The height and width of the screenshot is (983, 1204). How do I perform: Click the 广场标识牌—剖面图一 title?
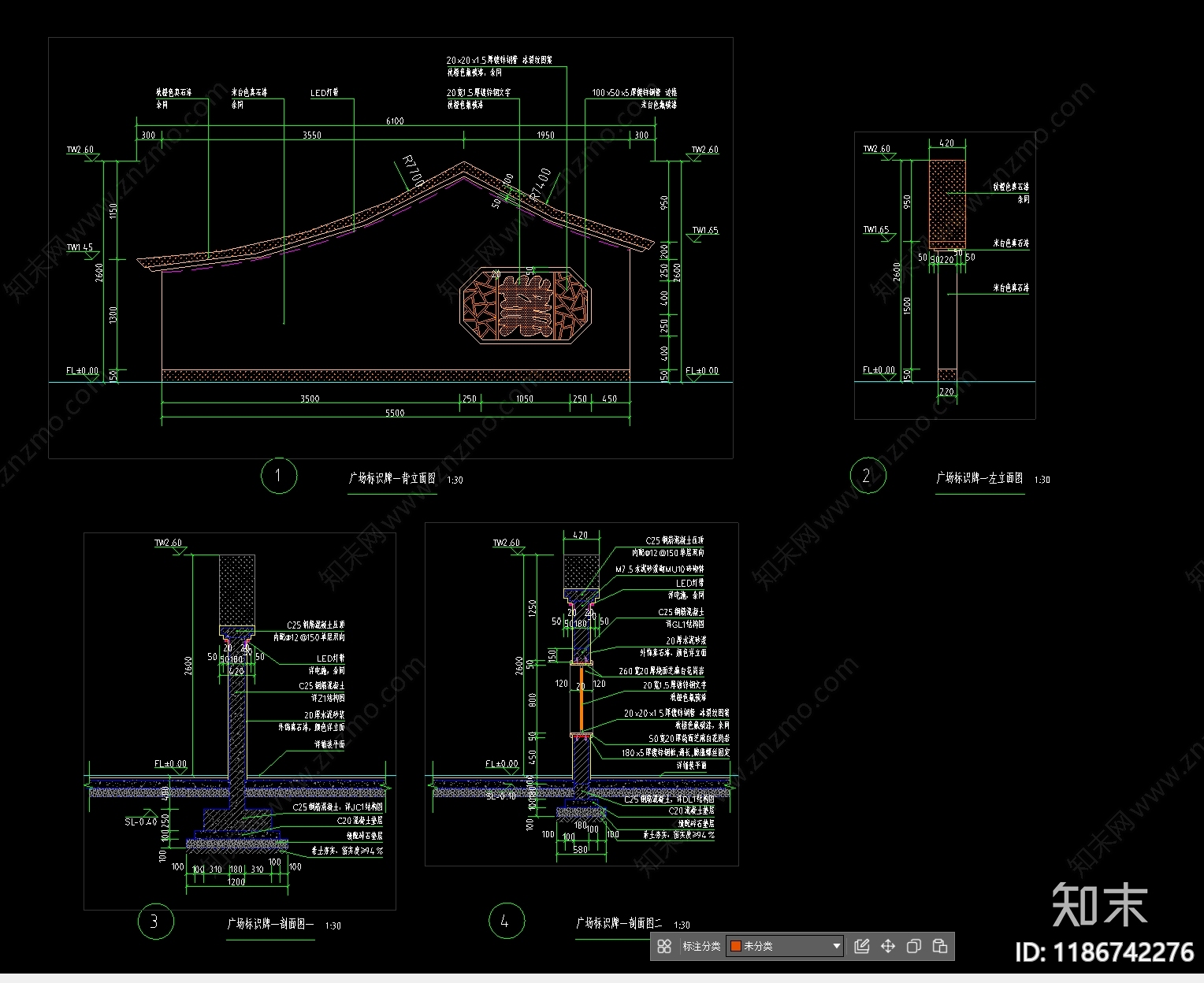click(x=270, y=924)
